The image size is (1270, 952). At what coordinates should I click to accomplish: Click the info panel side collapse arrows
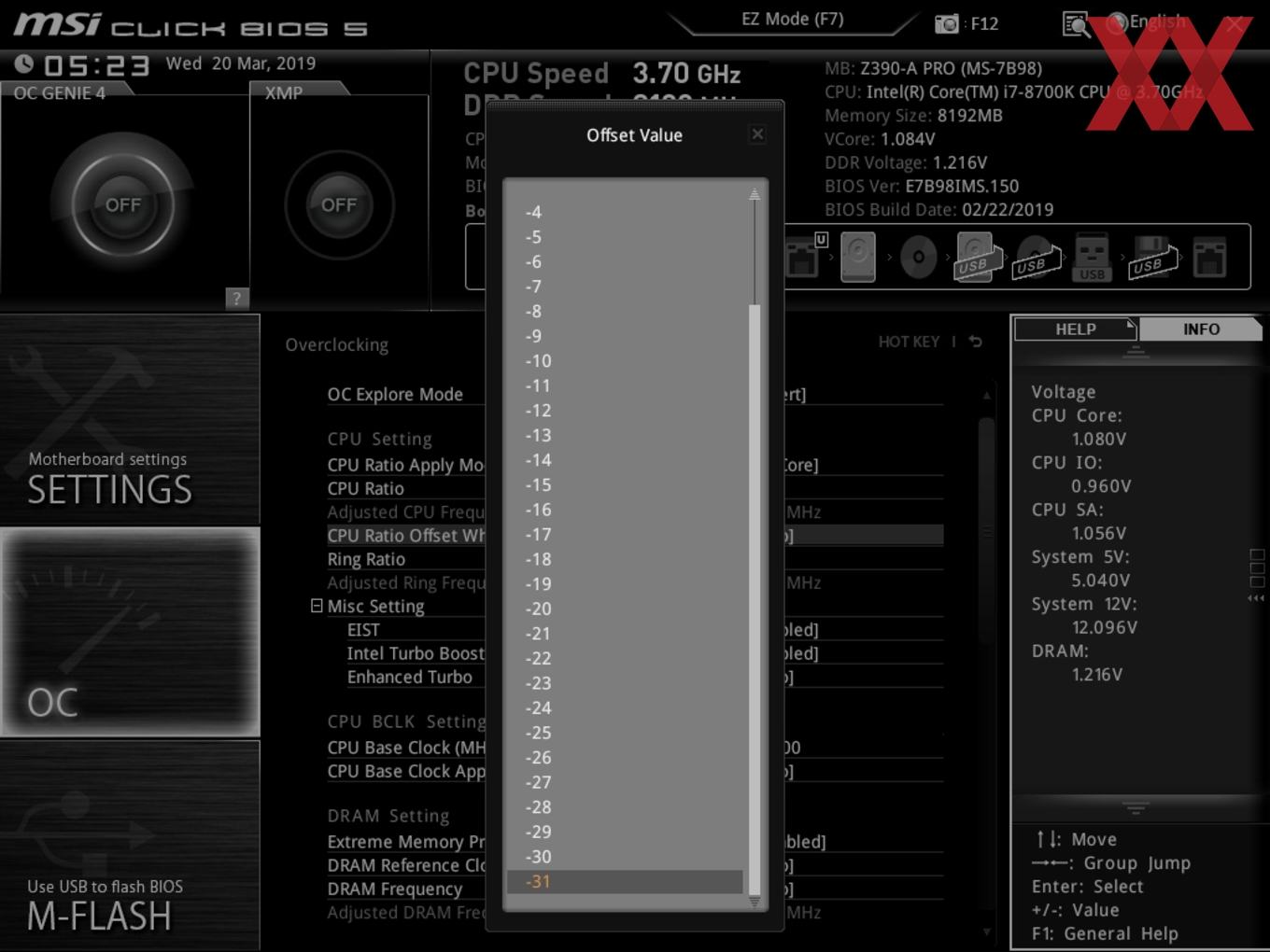[1256, 598]
